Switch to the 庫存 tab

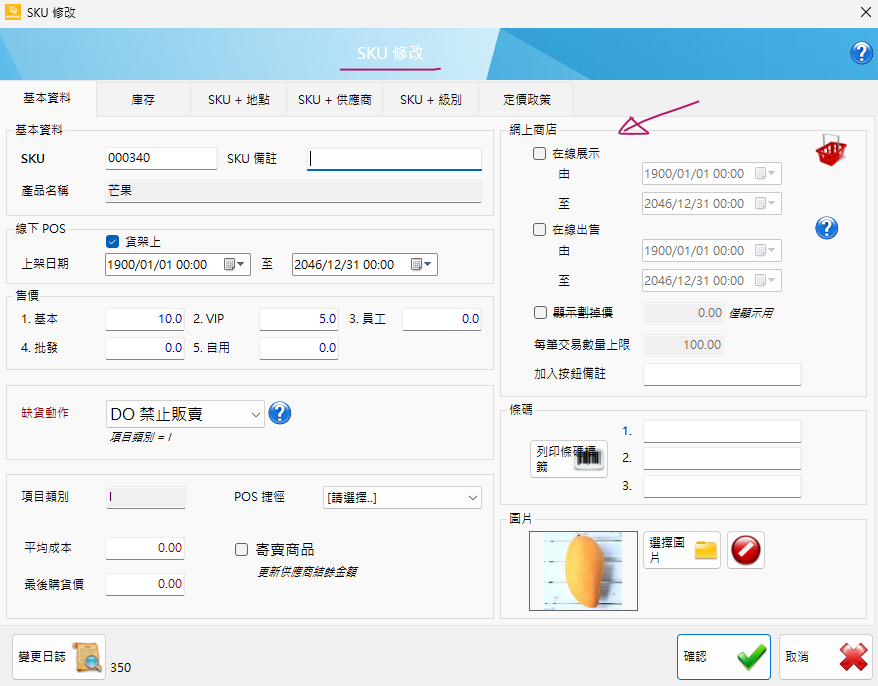tap(143, 100)
